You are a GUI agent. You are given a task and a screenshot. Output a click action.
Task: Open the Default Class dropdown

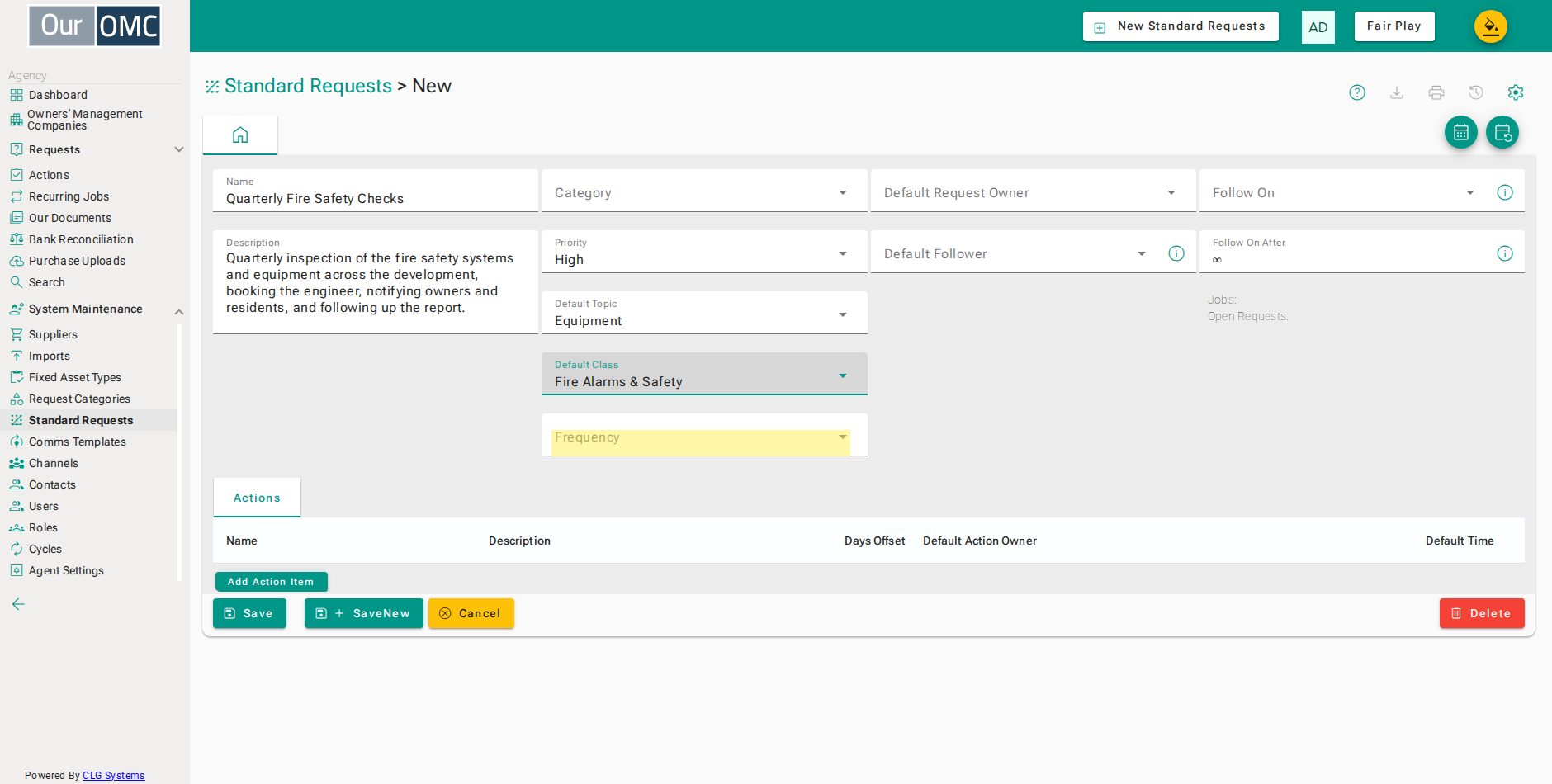point(704,374)
